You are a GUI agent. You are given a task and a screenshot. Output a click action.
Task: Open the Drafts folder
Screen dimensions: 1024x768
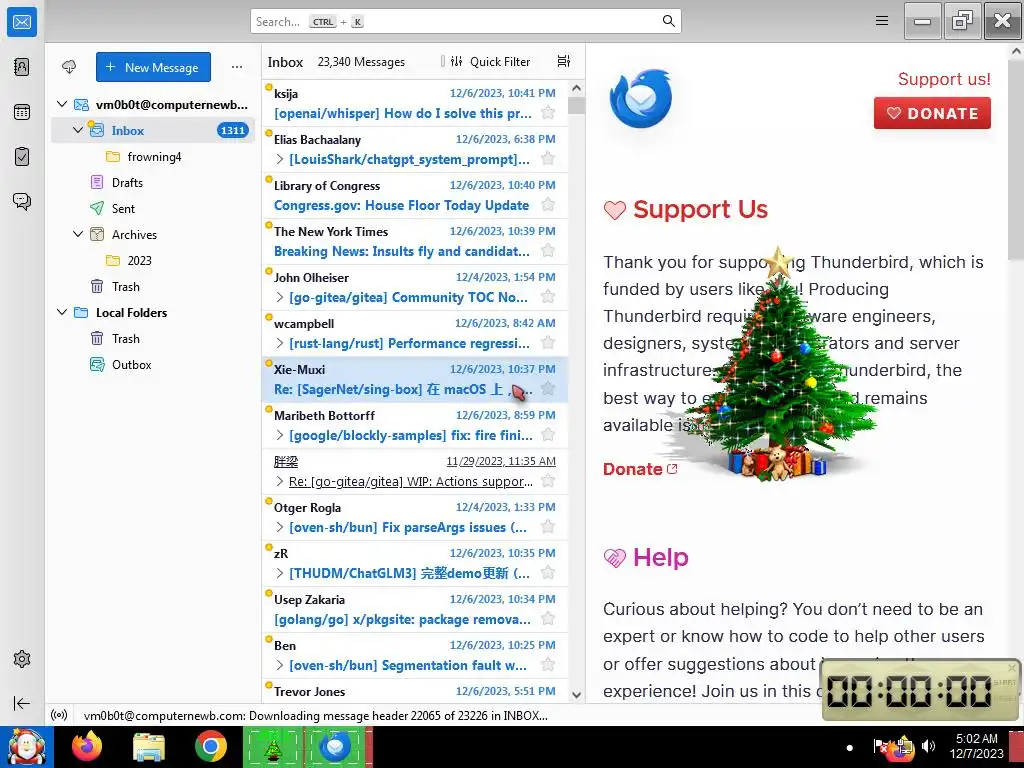click(x=153, y=182)
